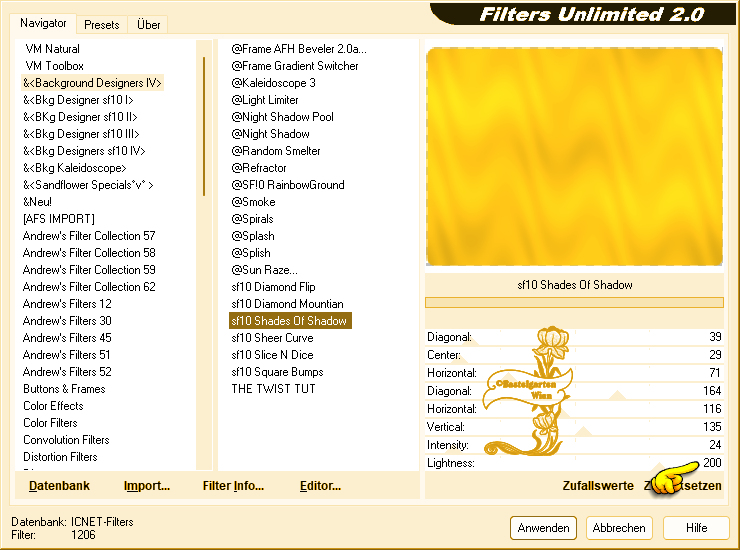
Task: Choose @Kaleidoscope 3 filter
Action: click(273, 83)
